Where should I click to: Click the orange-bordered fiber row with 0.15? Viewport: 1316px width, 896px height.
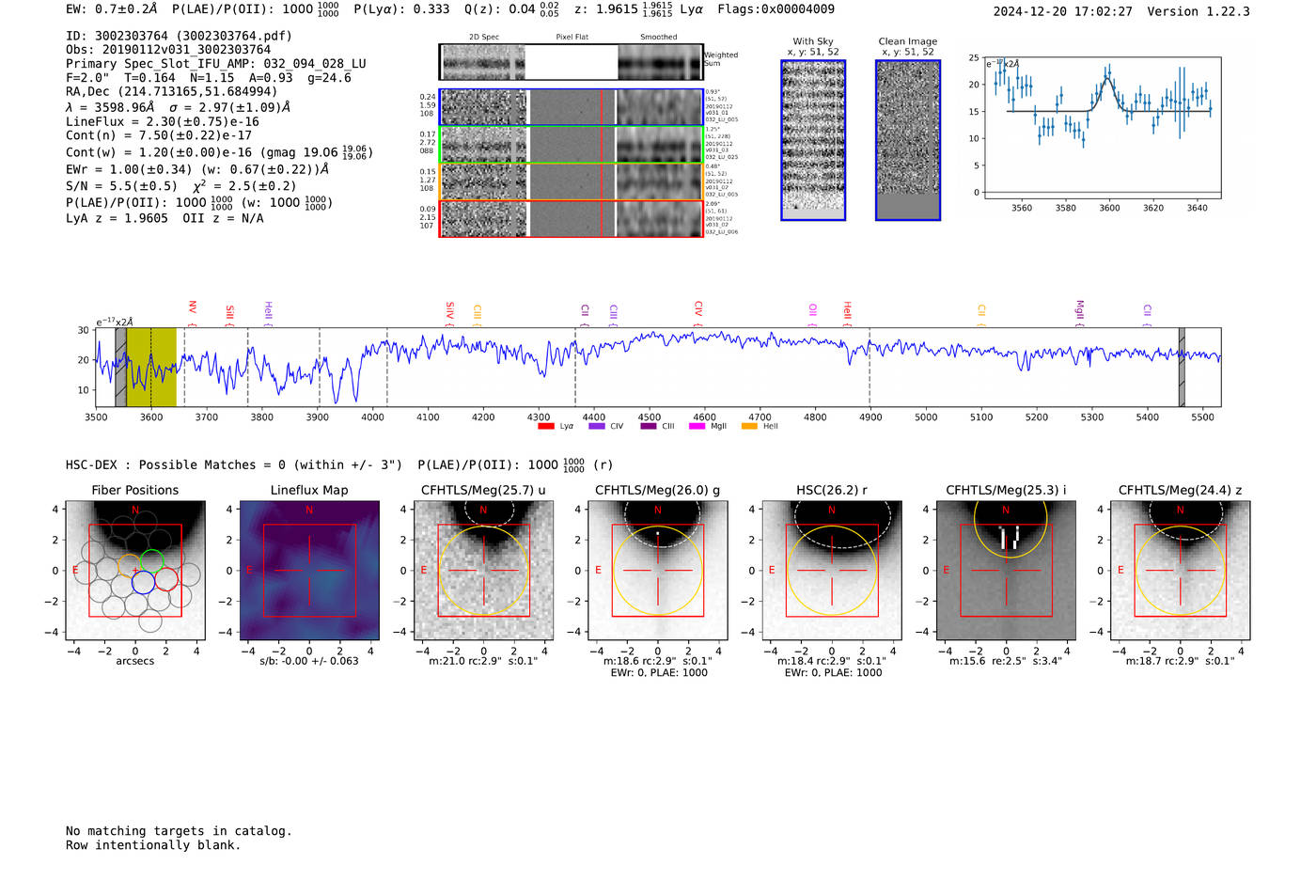tap(571, 181)
